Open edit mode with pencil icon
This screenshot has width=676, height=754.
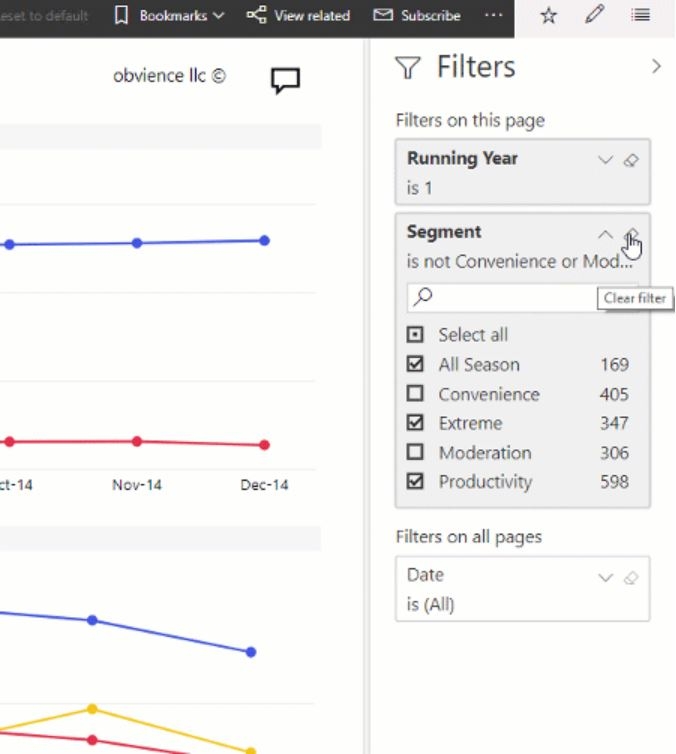pyautogui.click(x=594, y=15)
